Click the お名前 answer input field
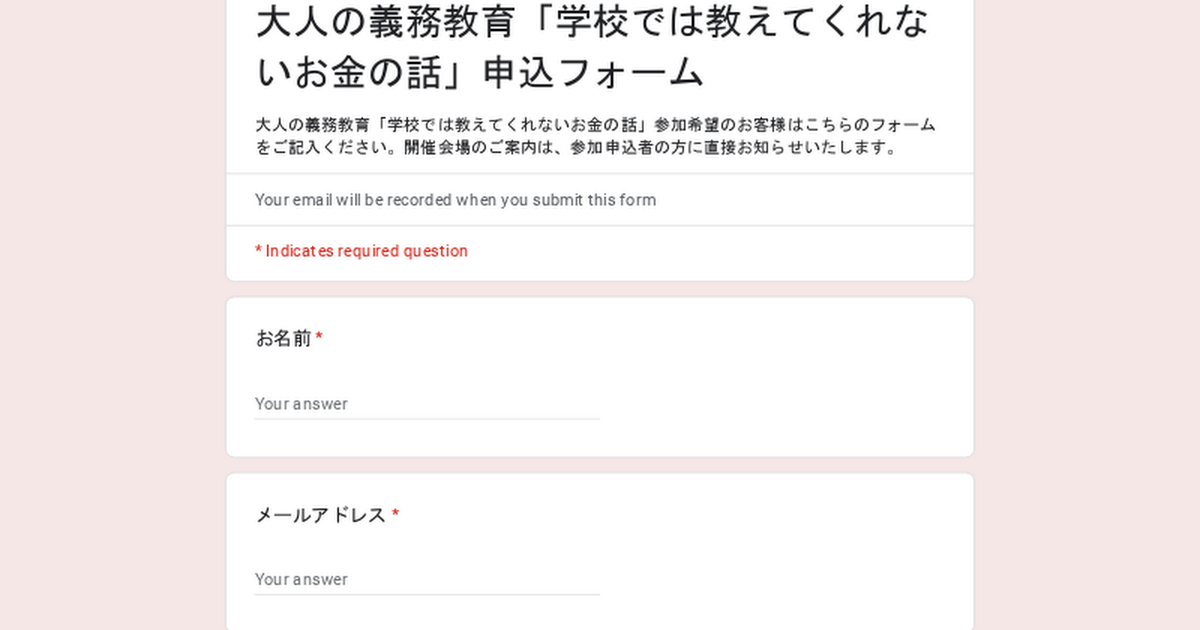 coord(427,404)
